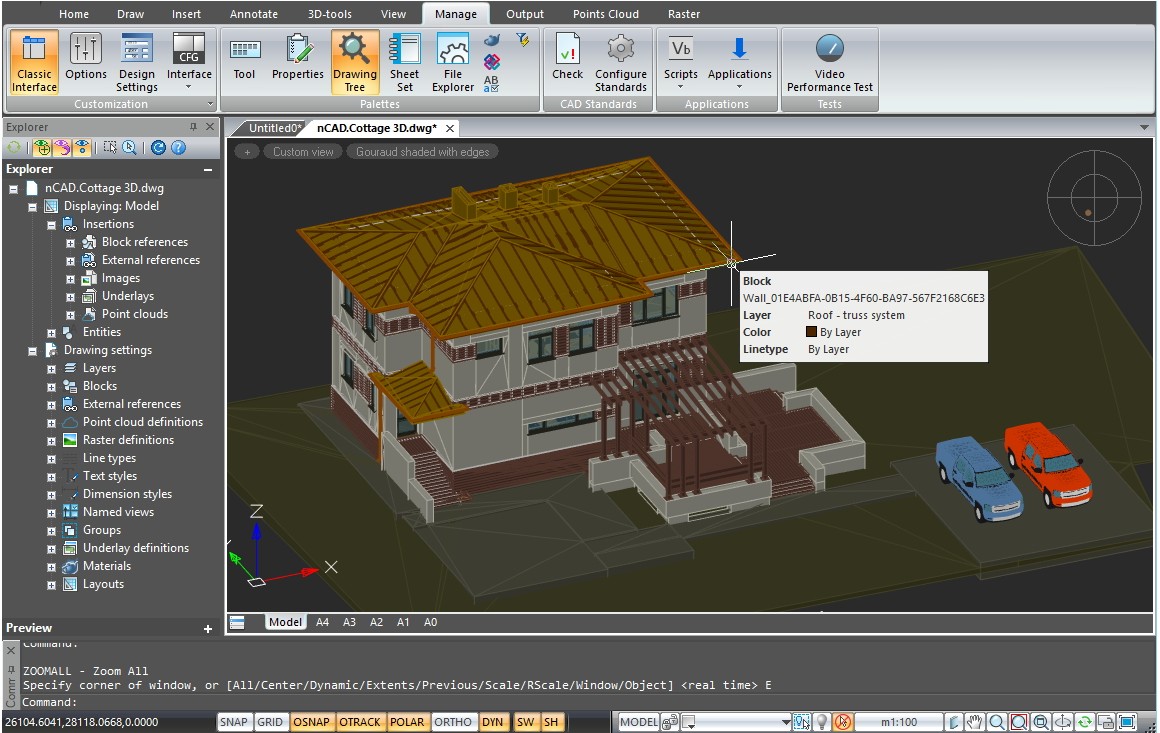Switch to the Untitled0 document tab
1160x733 pixels.
coord(274,128)
